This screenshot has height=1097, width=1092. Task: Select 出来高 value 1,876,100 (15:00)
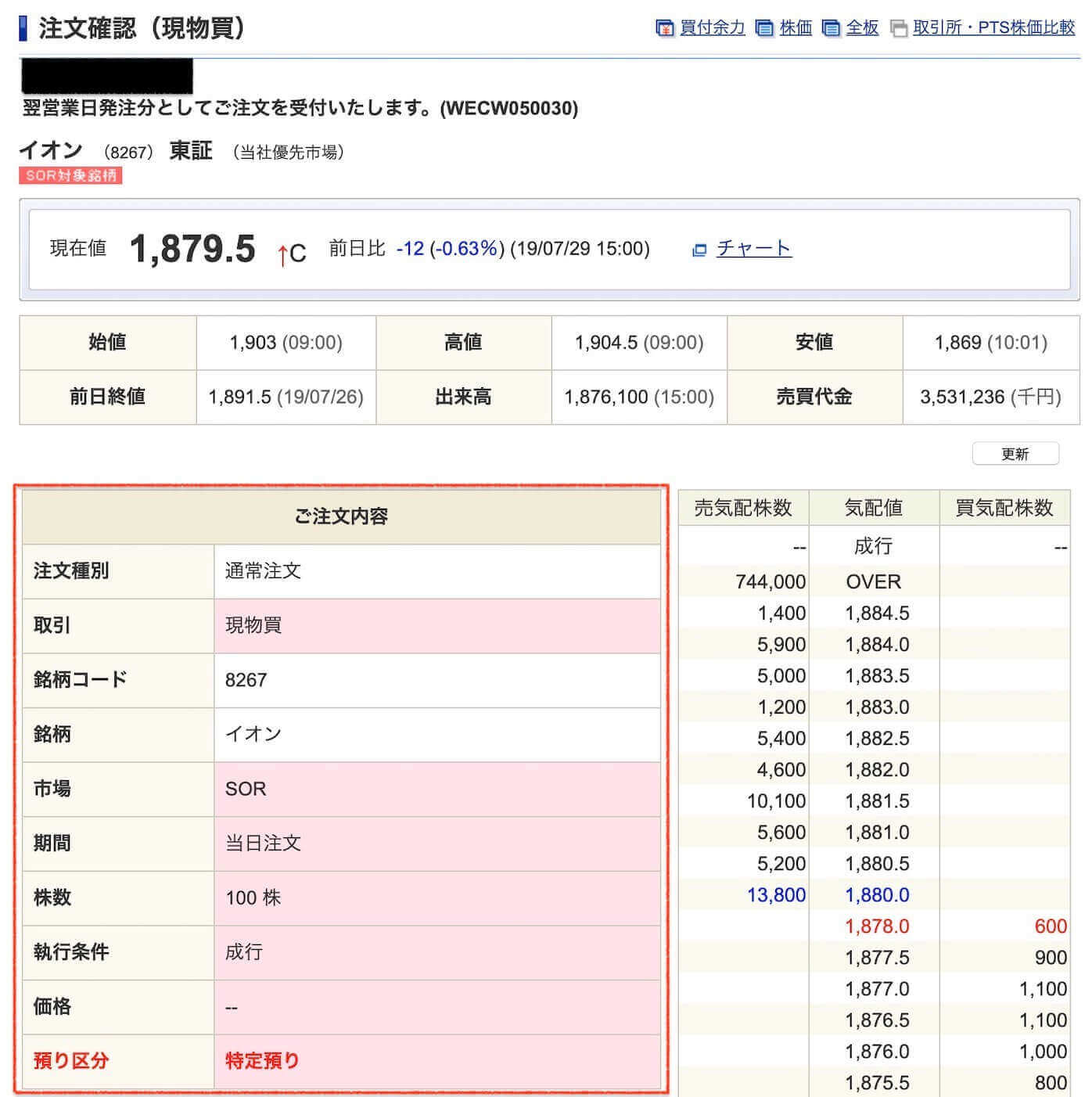pyautogui.click(x=639, y=397)
